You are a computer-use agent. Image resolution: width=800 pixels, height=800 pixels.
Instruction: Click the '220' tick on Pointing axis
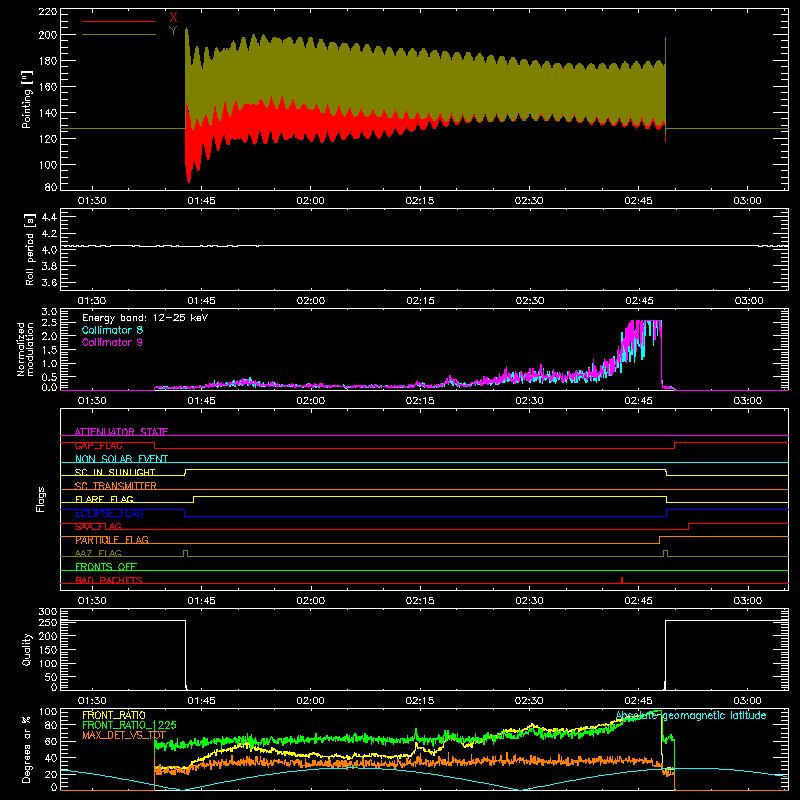tap(48, 11)
